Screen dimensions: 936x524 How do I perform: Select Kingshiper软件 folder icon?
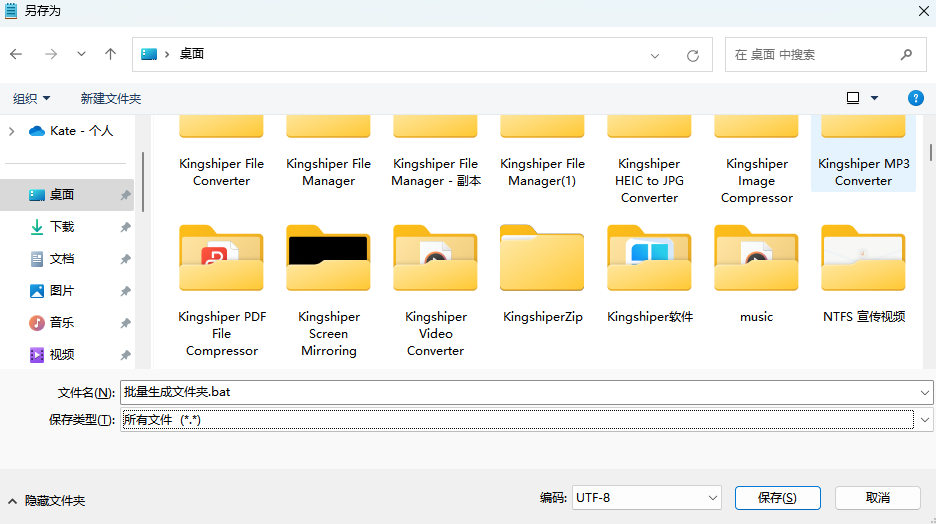649,258
